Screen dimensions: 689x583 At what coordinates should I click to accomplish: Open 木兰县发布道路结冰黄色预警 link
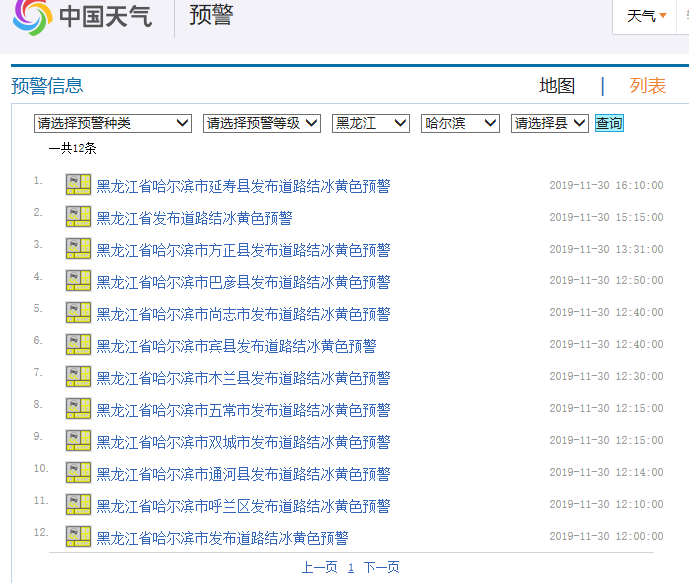[x=243, y=378]
